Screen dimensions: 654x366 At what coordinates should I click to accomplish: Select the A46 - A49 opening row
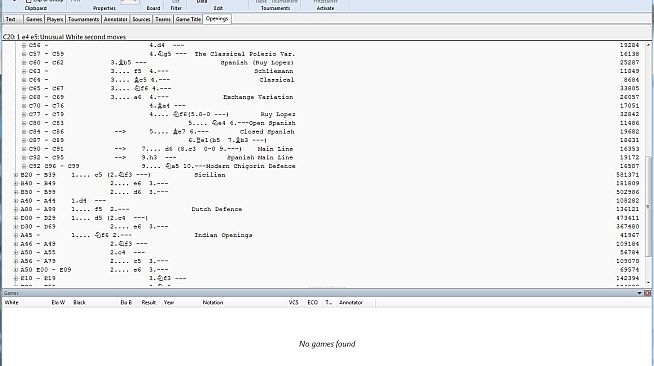click(x=330, y=244)
